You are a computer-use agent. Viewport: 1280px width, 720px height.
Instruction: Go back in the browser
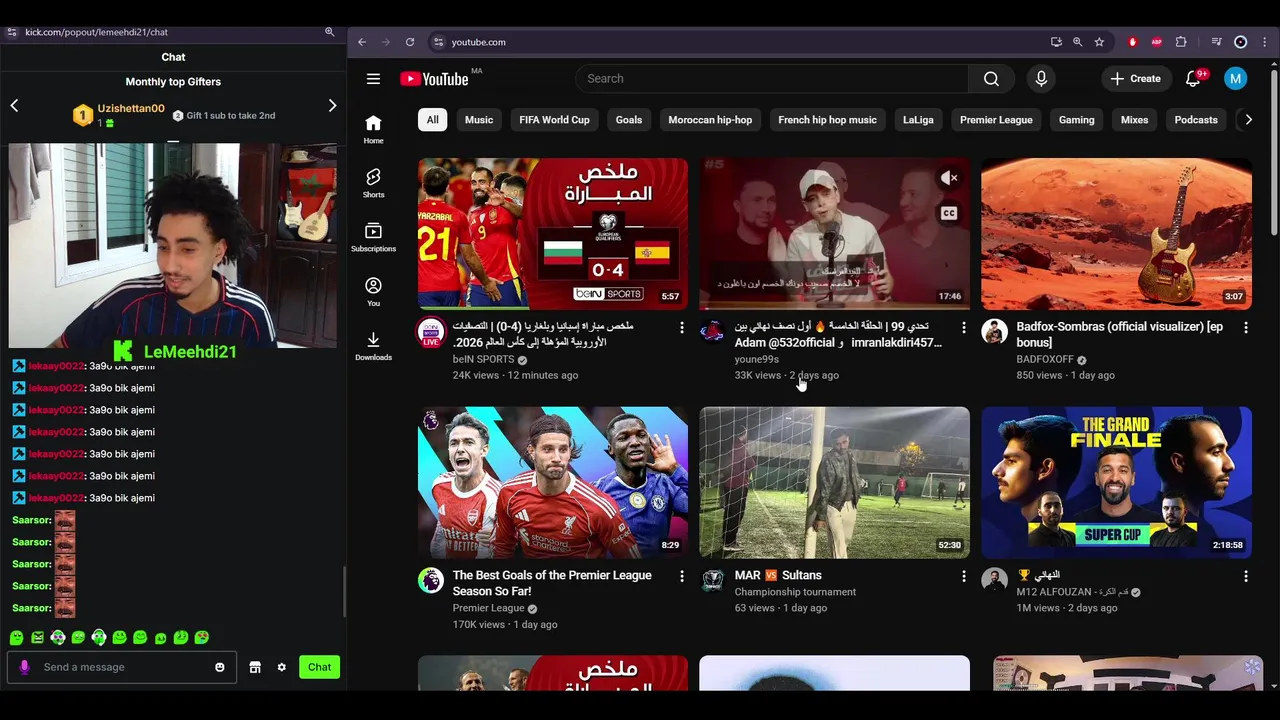click(362, 42)
